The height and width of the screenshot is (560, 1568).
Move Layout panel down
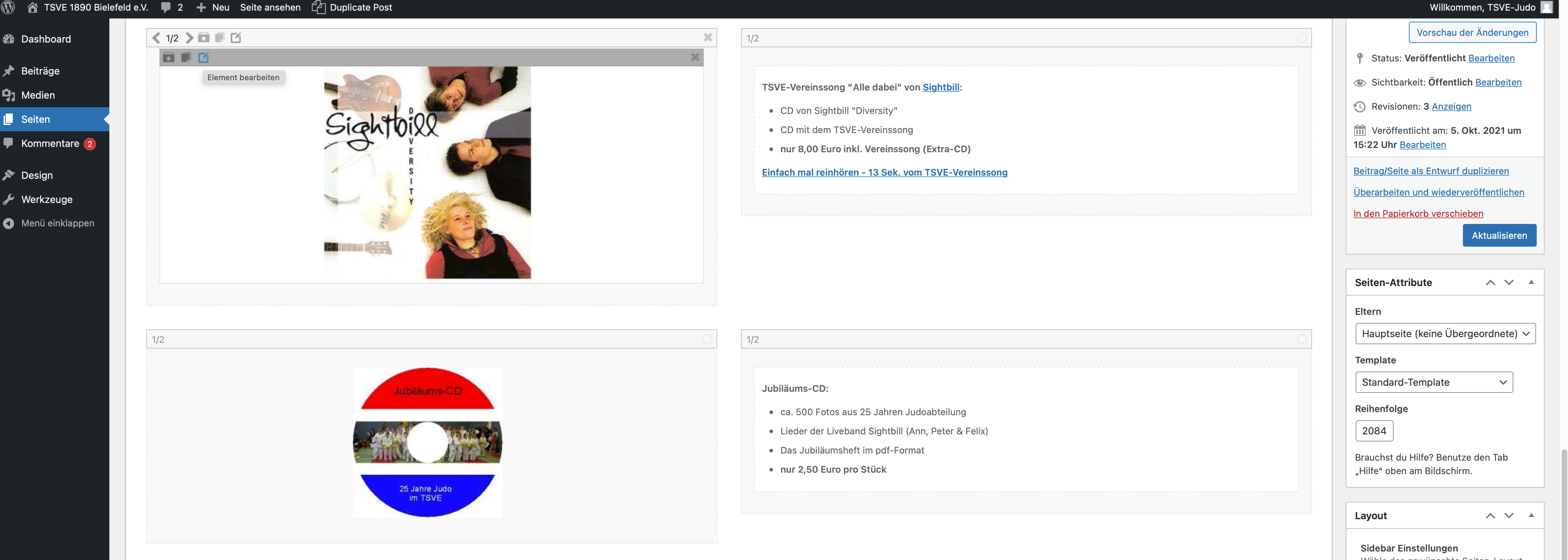pyautogui.click(x=1509, y=516)
